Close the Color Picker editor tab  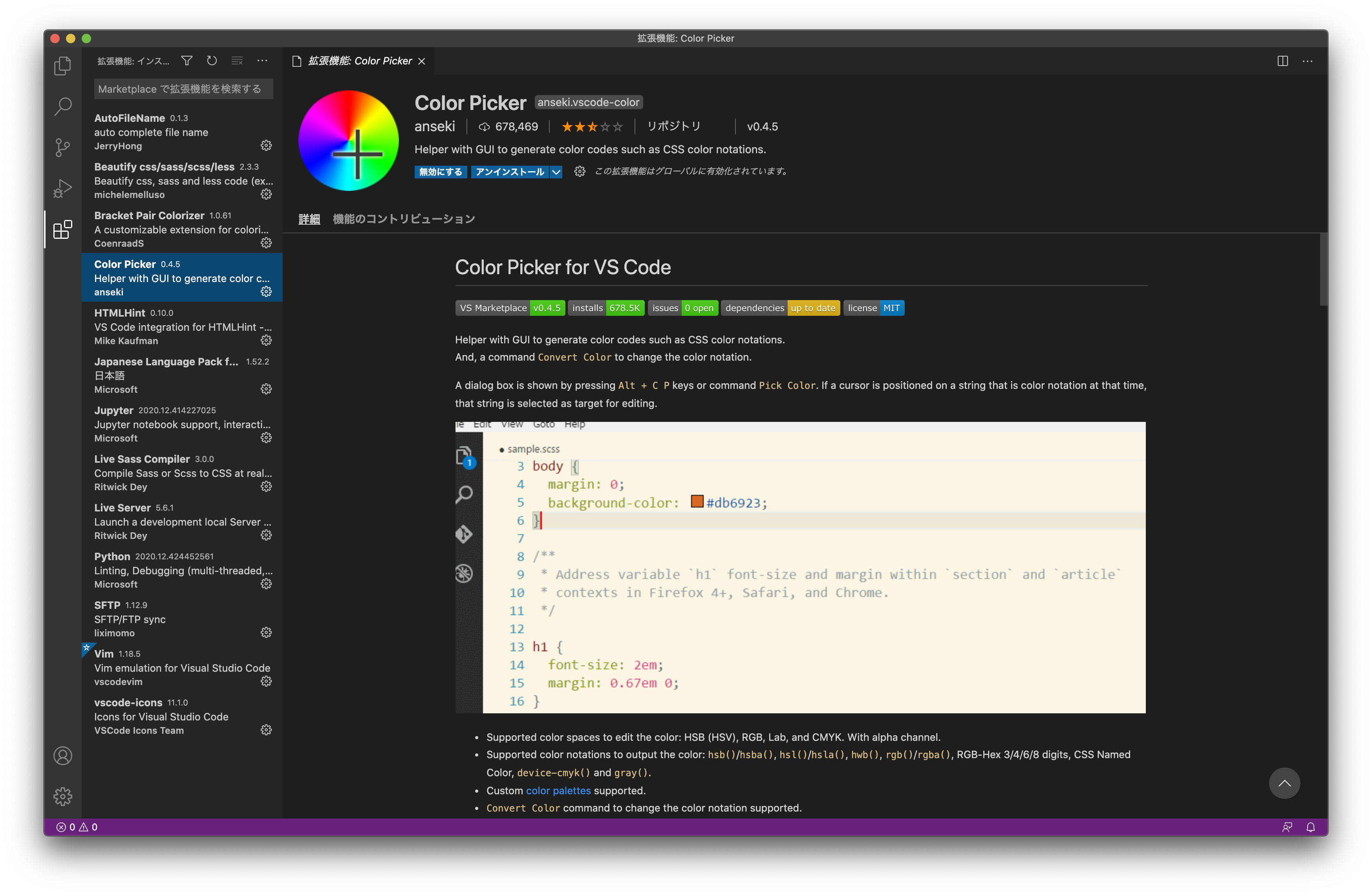coord(422,61)
